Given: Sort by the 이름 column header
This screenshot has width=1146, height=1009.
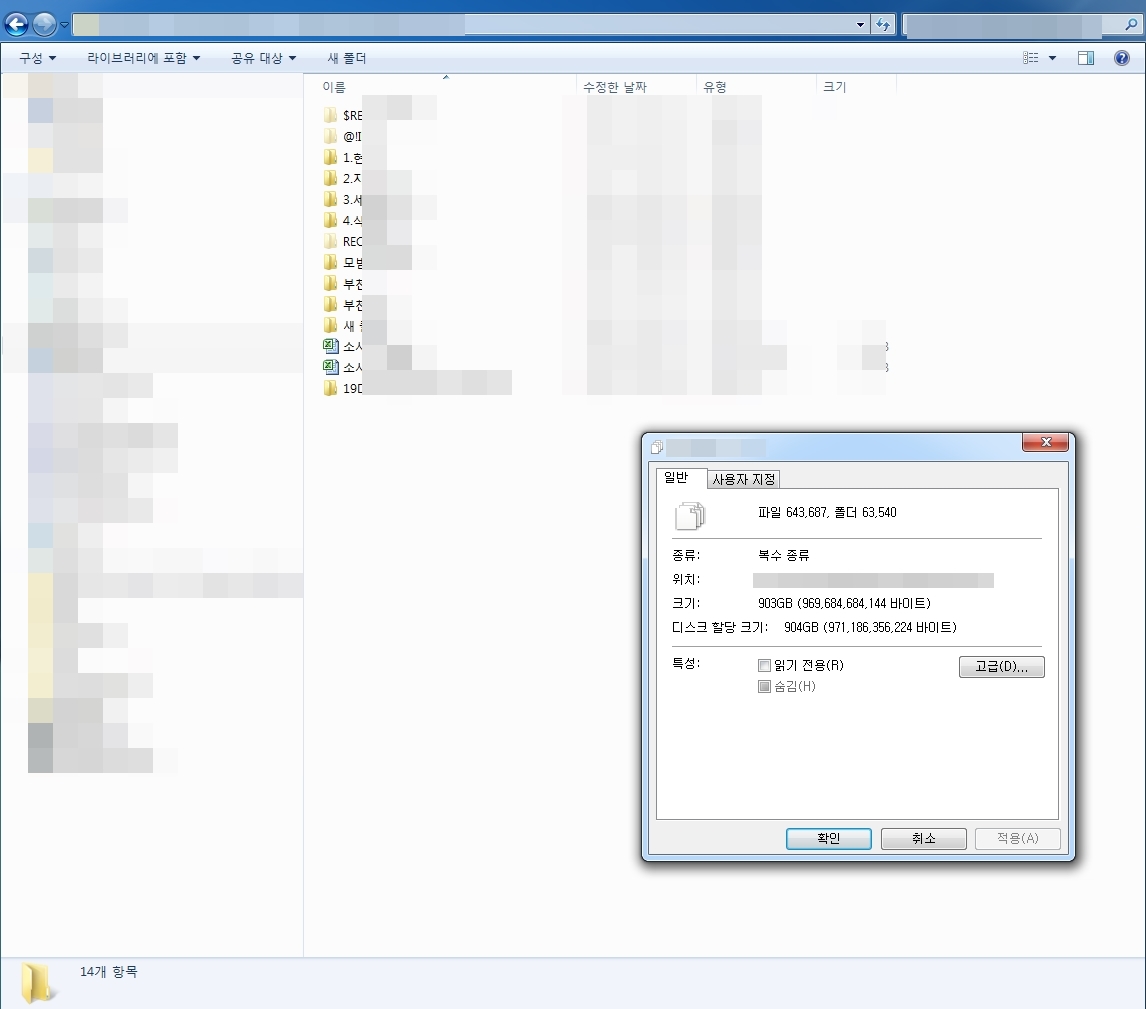Looking at the screenshot, I should [x=446, y=86].
